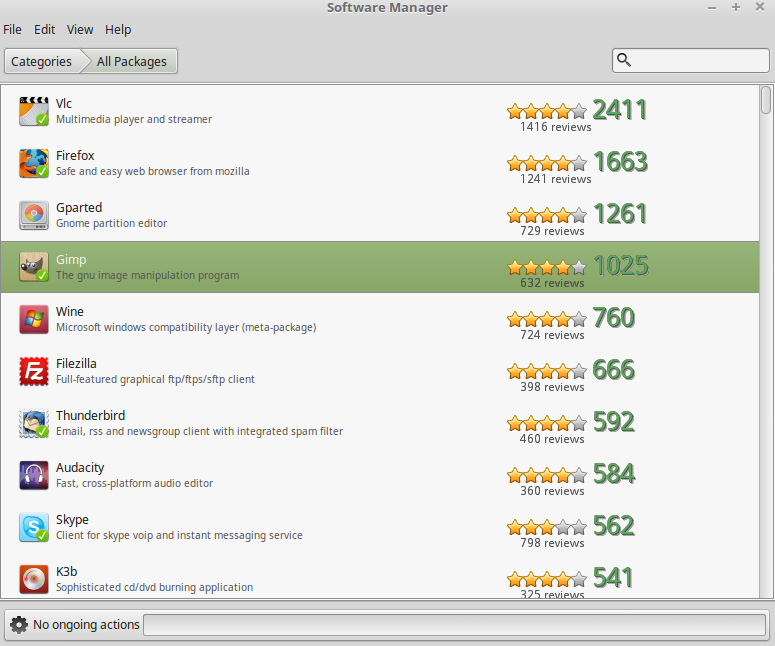Click the star rating for Thunderbird
775x646 pixels.
pyautogui.click(x=547, y=423)
